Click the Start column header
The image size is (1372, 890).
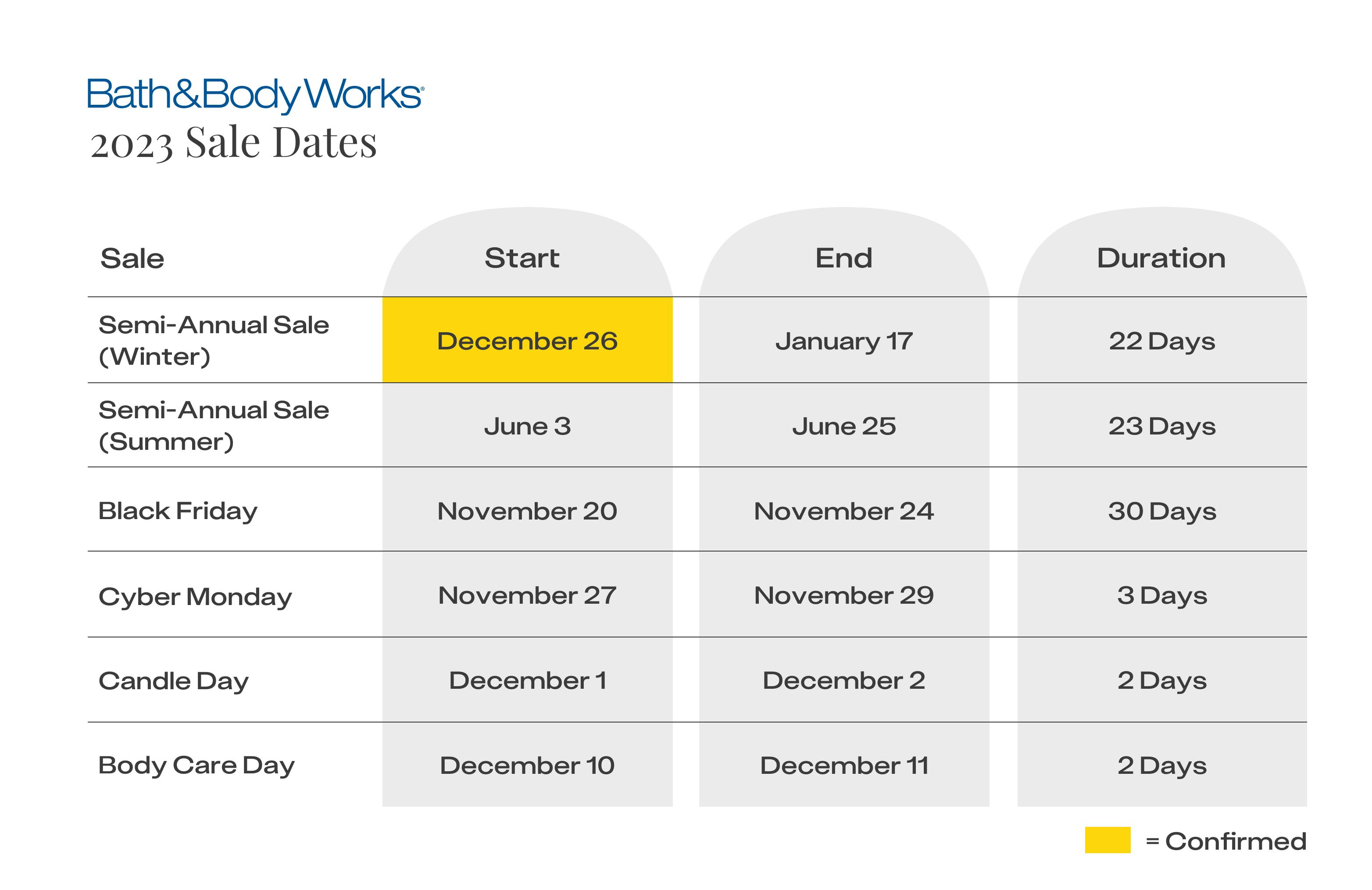coord(522,258)
